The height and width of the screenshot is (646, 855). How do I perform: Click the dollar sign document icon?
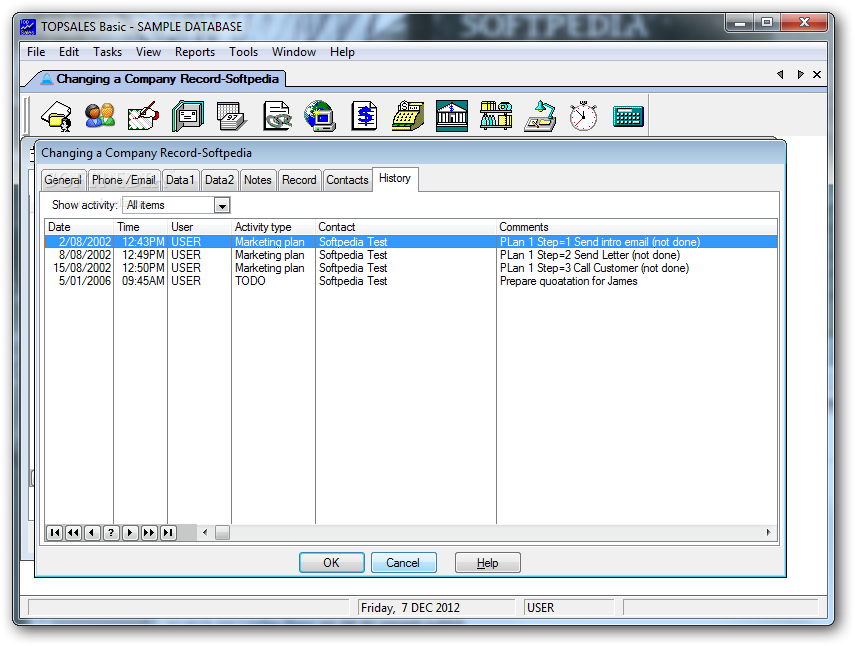[364, 116]
